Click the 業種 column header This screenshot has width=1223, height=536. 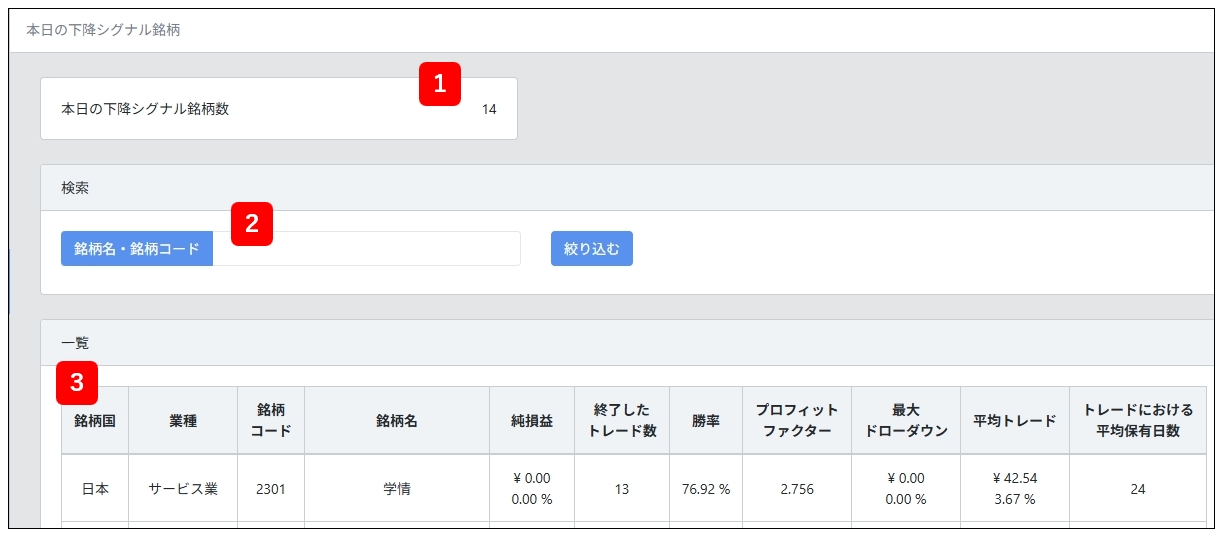(x=183, y=421)
